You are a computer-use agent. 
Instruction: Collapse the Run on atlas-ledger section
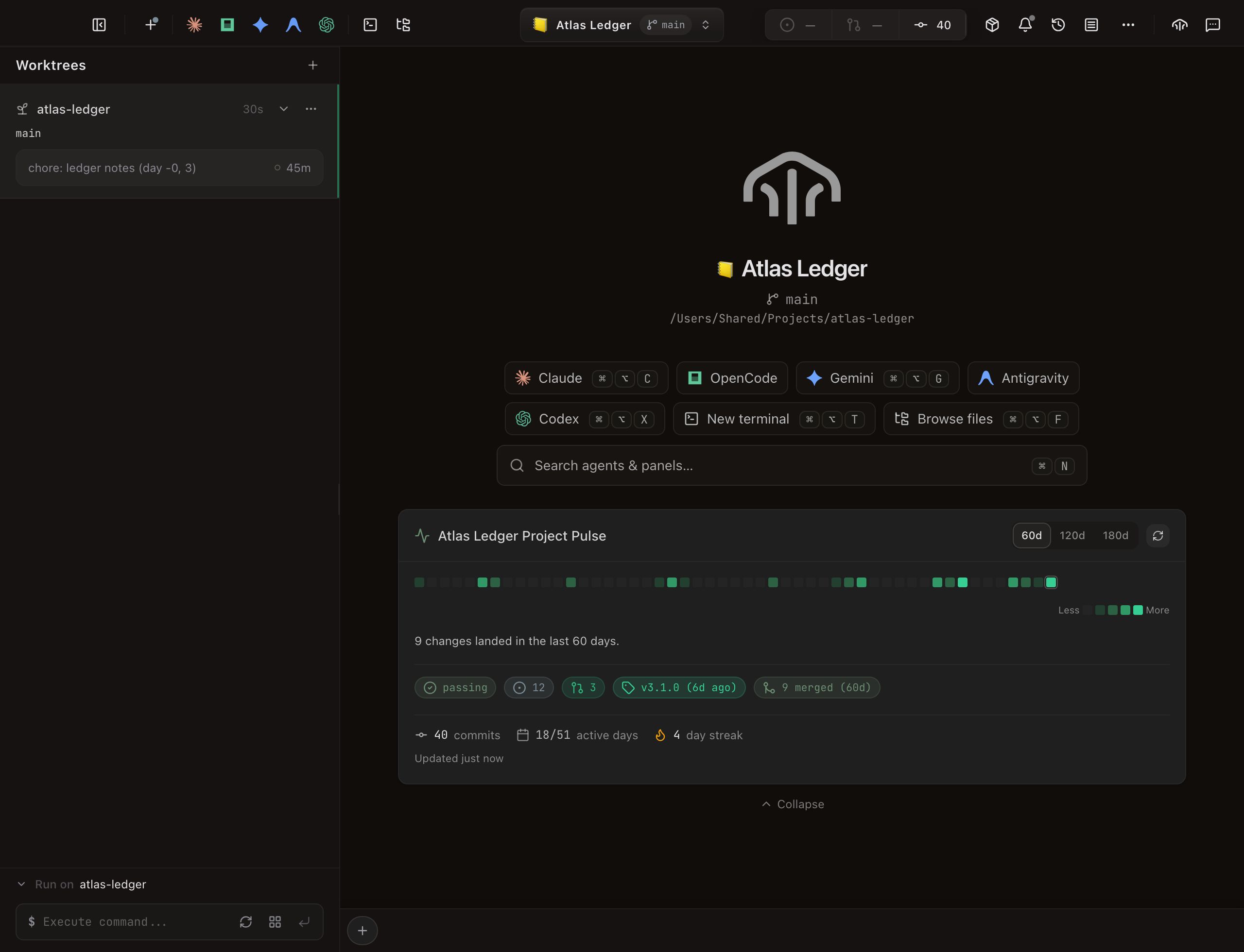(21, 884)
